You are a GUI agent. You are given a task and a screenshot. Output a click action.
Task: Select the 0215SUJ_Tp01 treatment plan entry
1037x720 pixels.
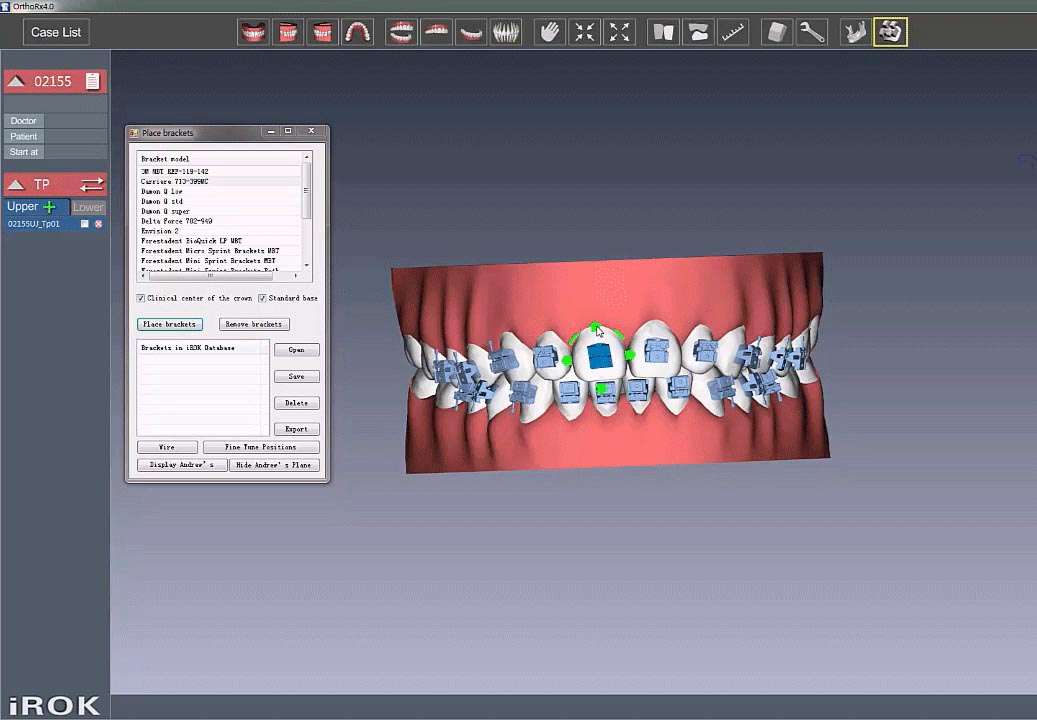coord(34,224)
